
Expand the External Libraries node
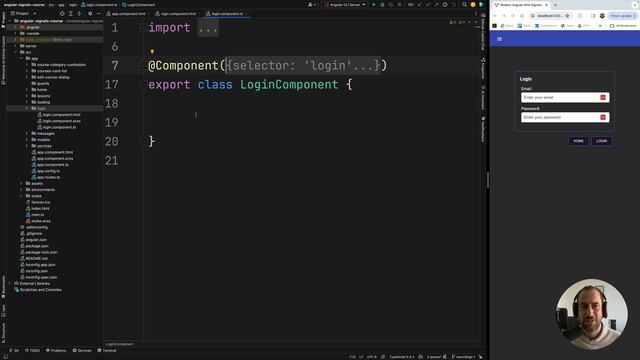tap(10, 283)
